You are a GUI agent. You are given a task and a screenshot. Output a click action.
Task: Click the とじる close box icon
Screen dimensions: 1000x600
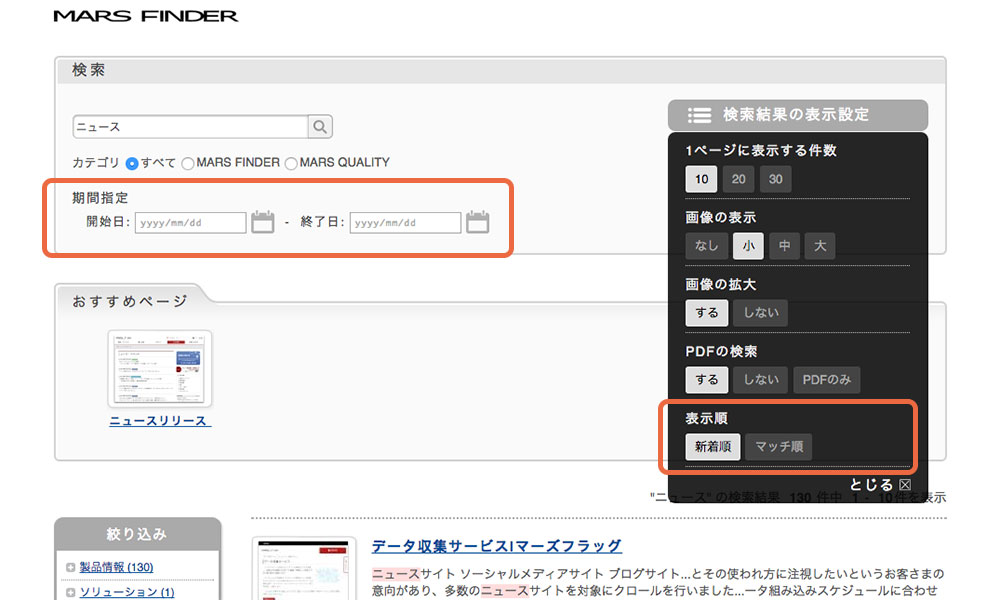(905, 485)
